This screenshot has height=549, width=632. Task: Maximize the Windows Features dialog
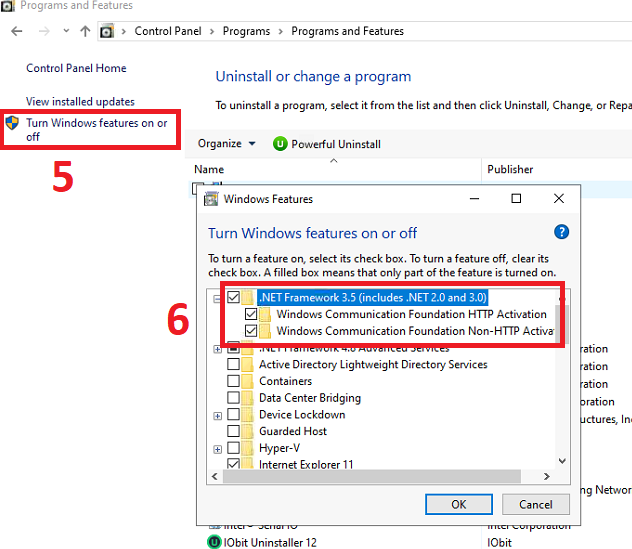click(516, 199)
